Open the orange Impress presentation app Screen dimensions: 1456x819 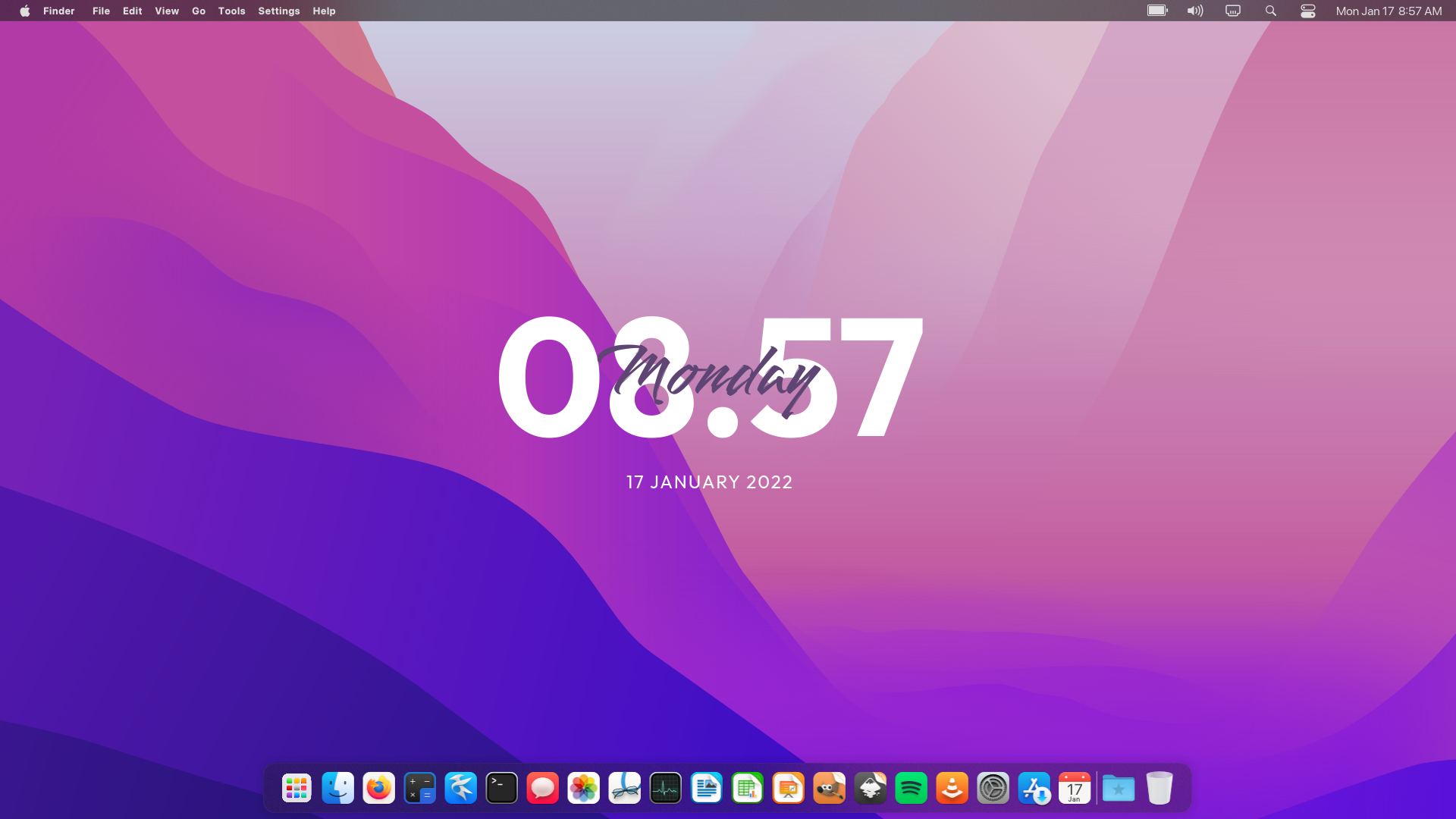788,789
